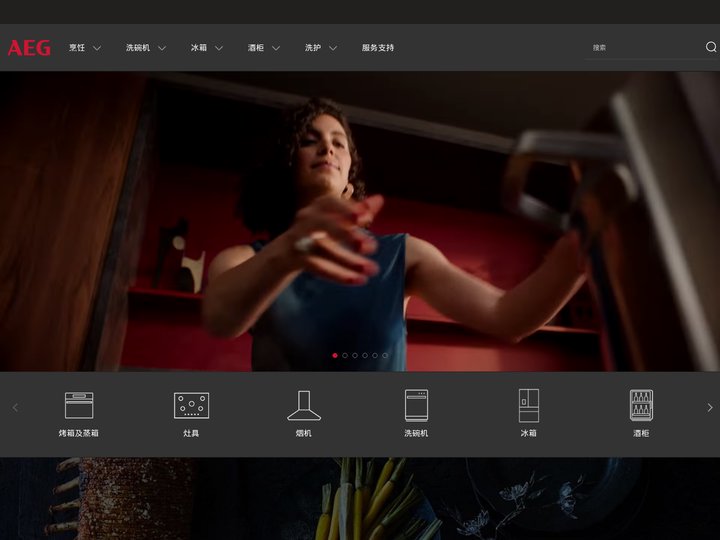Click the AEG logo
This screenshot has width=720, height=540.
pyautogui.click(x=29, y=48)
